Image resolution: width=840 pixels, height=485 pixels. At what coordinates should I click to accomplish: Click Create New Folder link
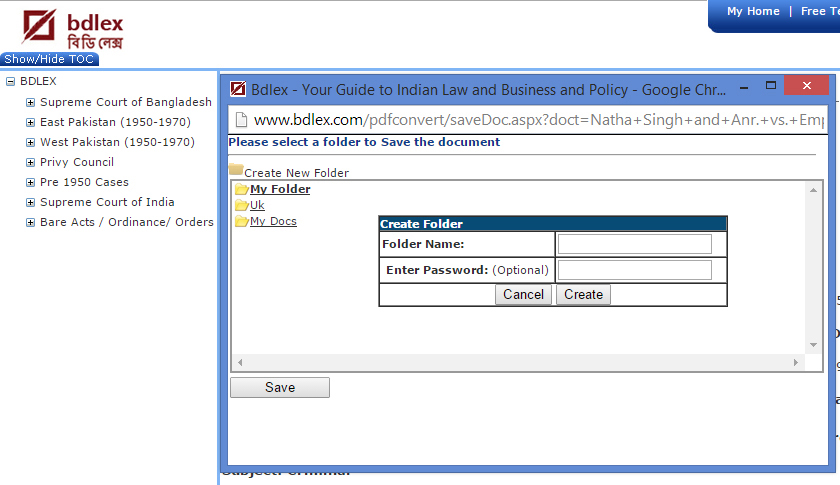click(296, 173)
